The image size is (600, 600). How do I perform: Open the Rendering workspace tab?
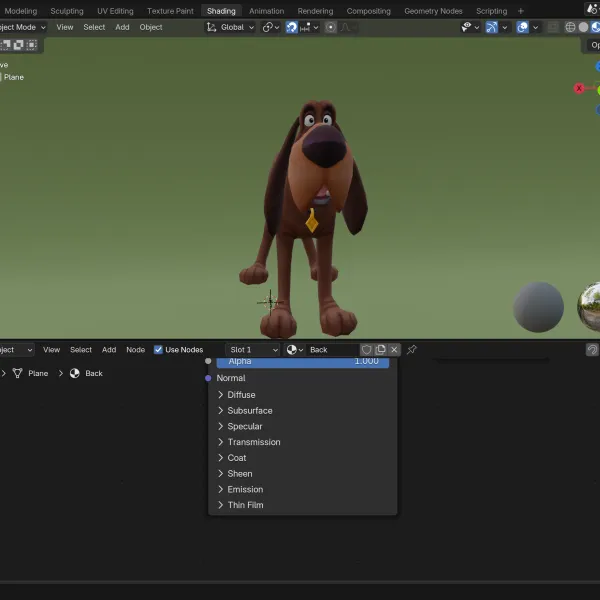pyautogui.click(x=315, y=11)
